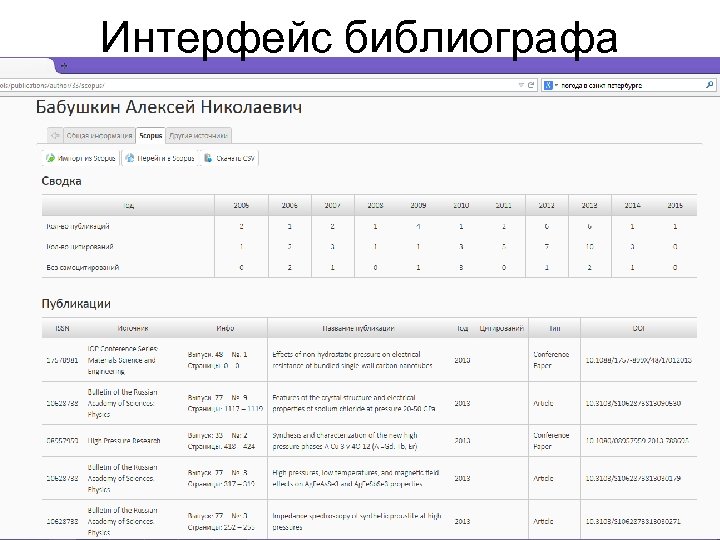Image resolution: width=720 pixels, height=540 pixels.
Task: Switch to Другие источники tab
Action: click(x=198, y=135)
